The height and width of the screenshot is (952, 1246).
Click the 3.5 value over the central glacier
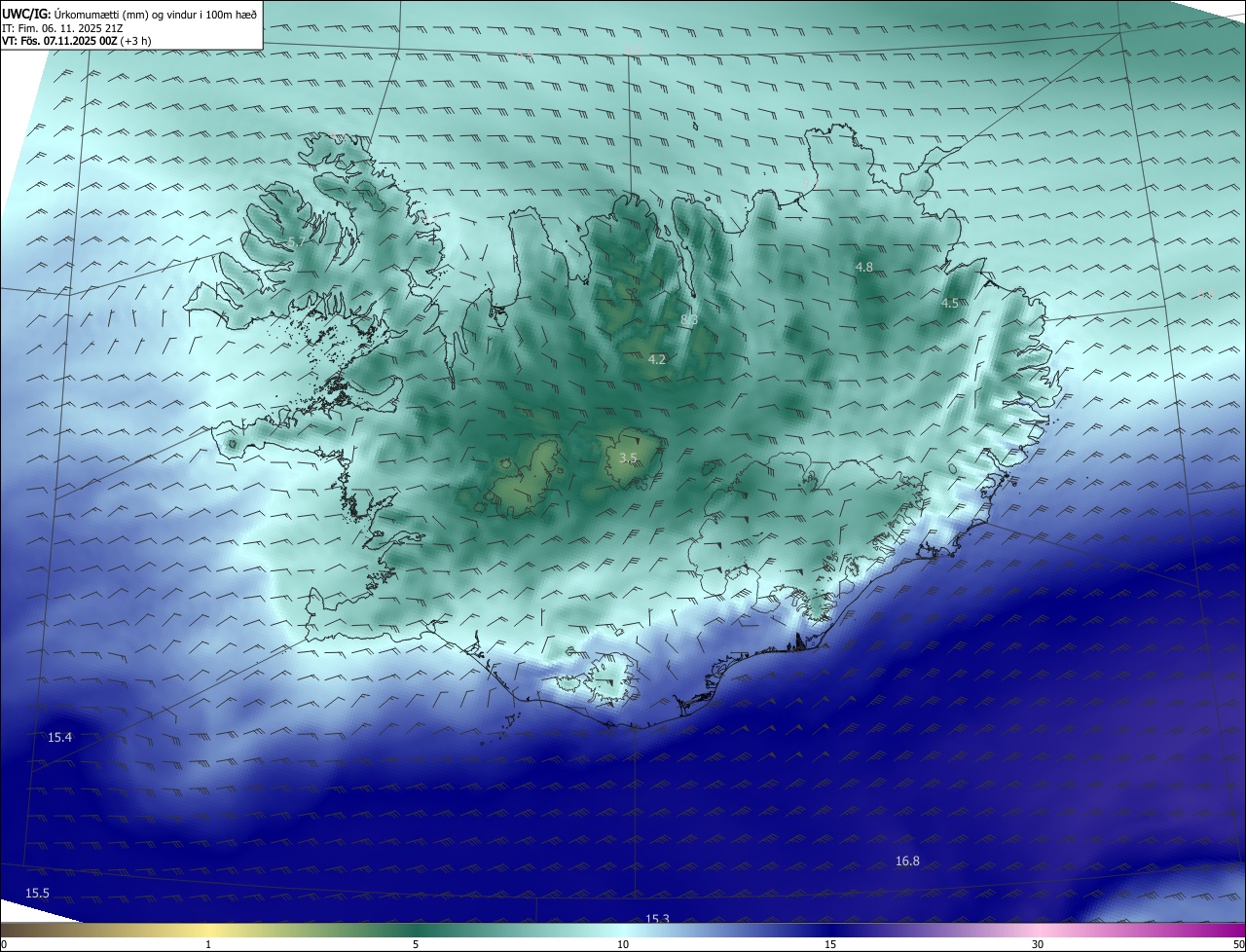coord(628,458)
